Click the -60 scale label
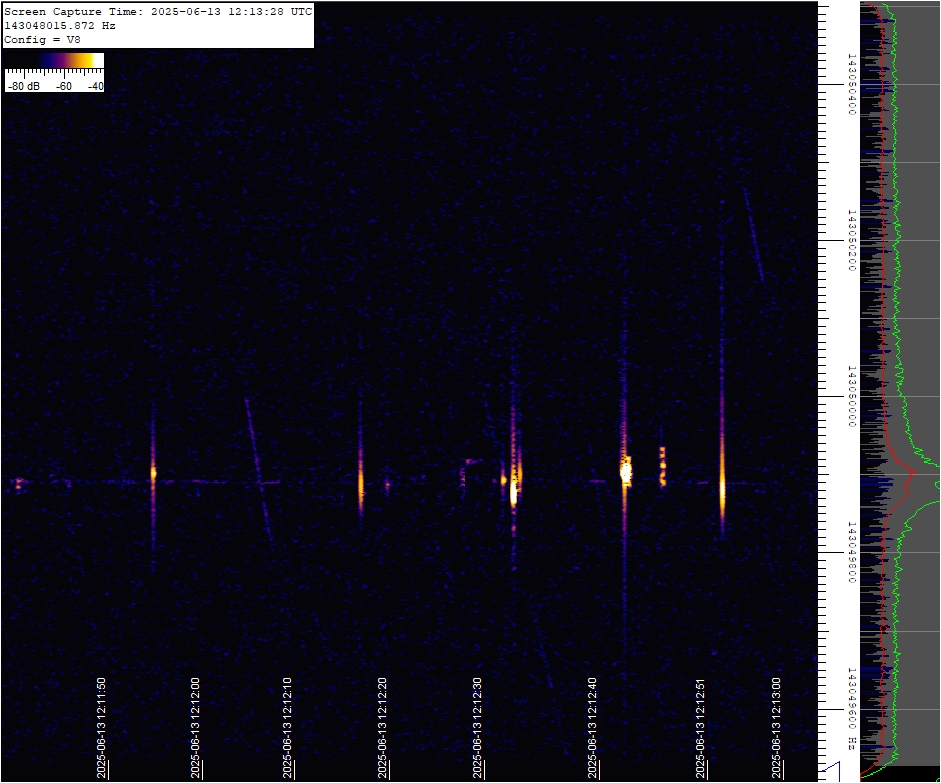The width and height of the screenshot is (941, 783). coord(64,86)
